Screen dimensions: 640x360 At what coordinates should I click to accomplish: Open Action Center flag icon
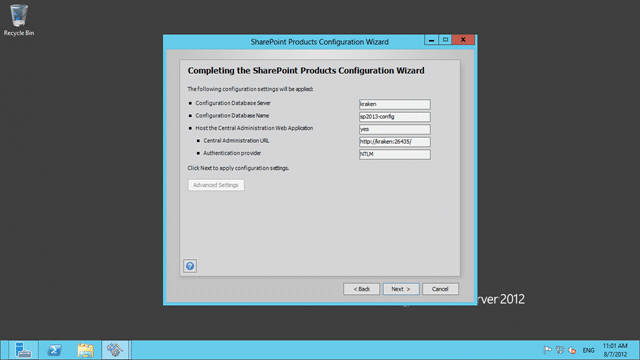(x=547, y=350)
